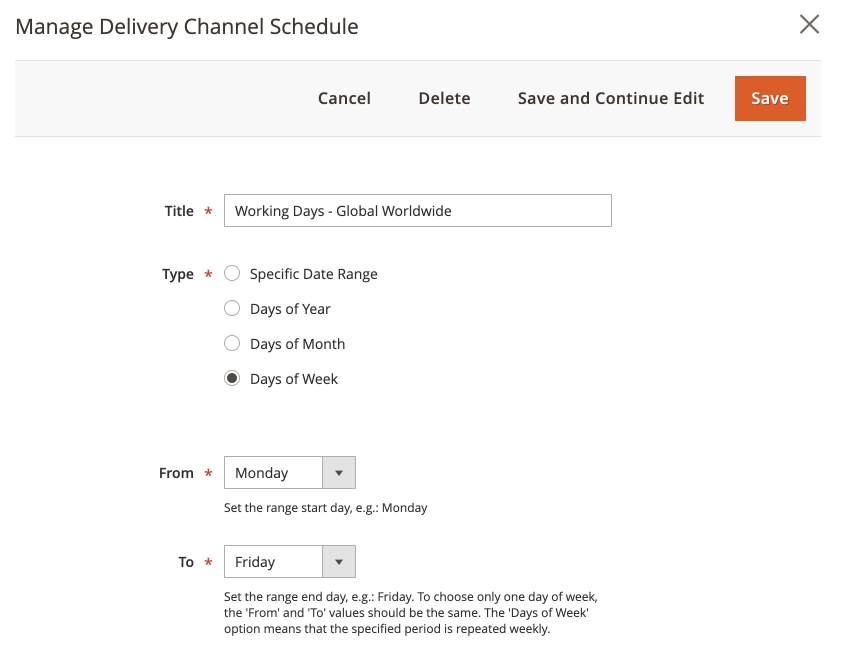Click the Cancel button
Screen dimensions: 842x670
(344, 98)
